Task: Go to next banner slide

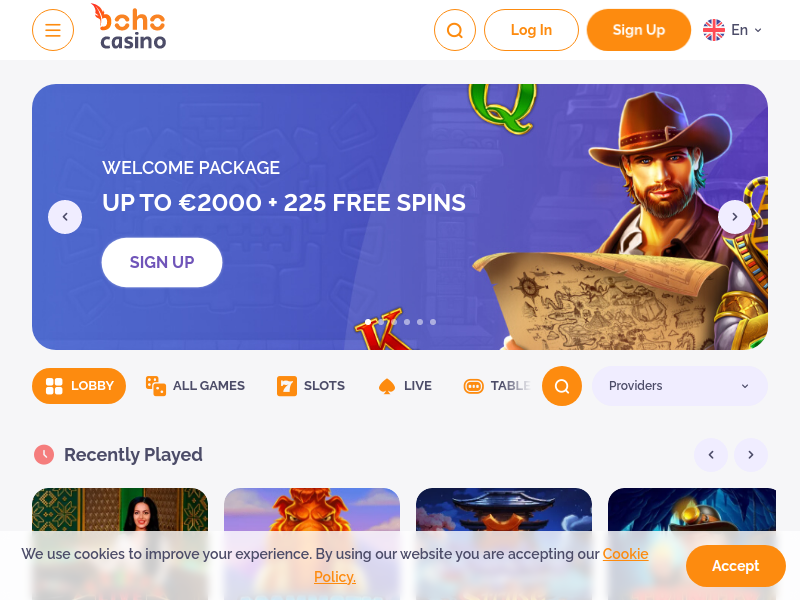Action: point(735,217)
